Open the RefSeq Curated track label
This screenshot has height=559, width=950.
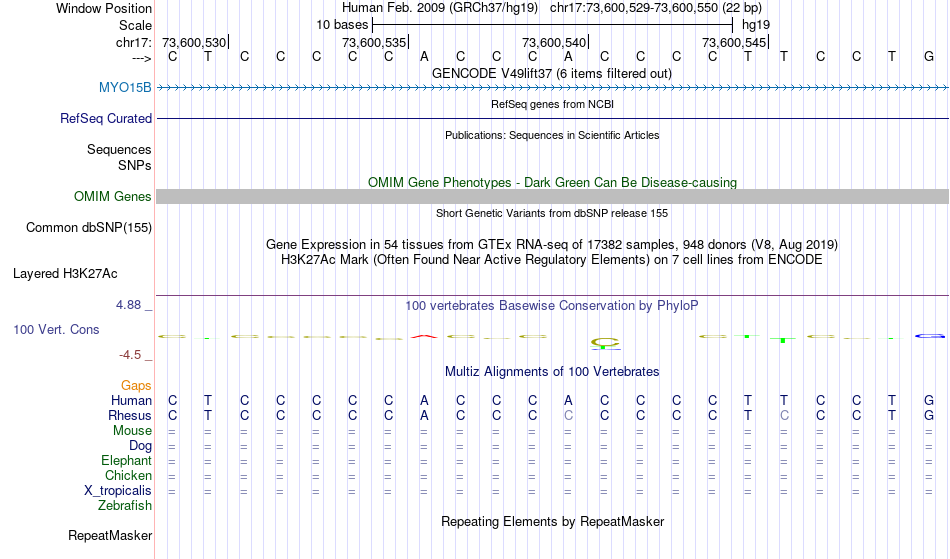coord(105,119)
